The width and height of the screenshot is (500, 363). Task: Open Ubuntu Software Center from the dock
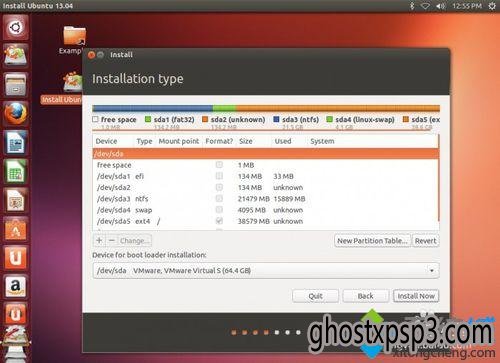16,229
